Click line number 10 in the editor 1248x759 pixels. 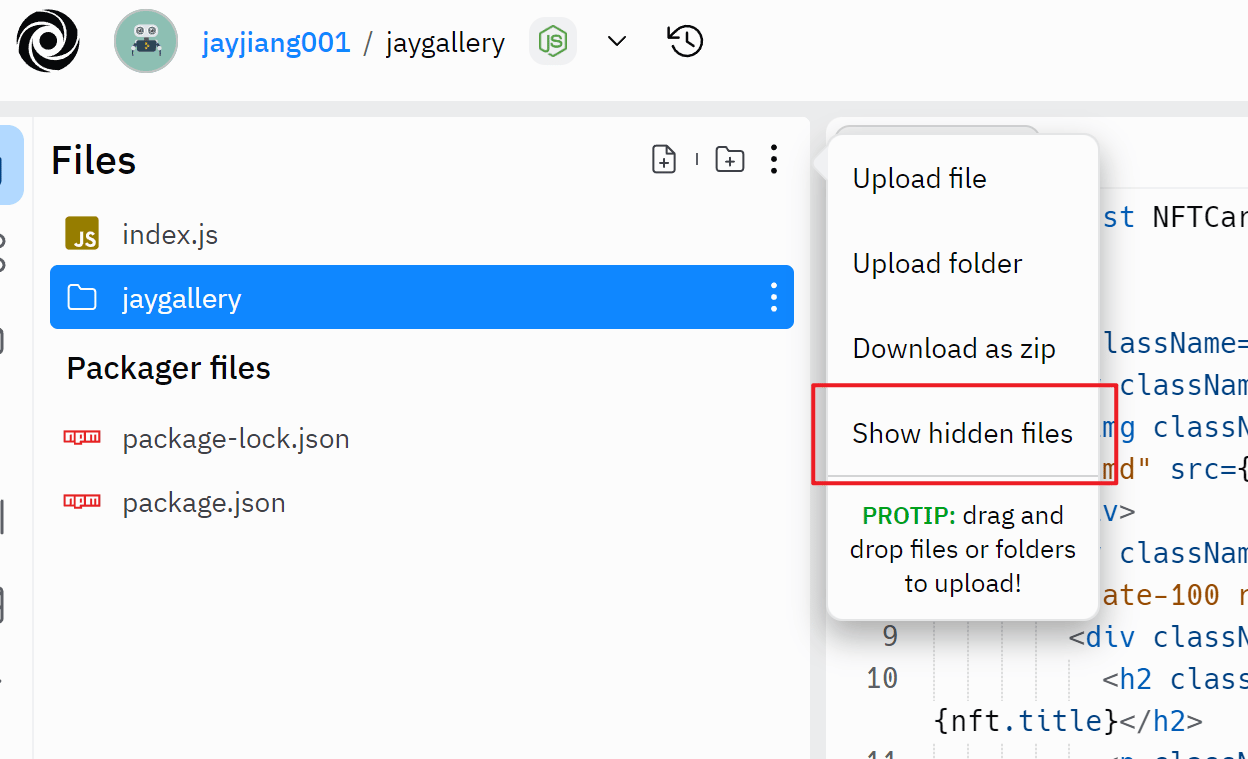tap(881, 678)
